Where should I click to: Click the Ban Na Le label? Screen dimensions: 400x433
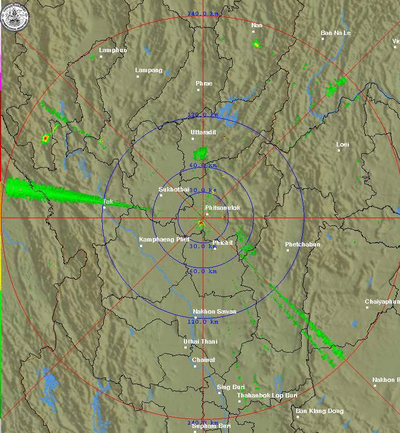point(336,33)
